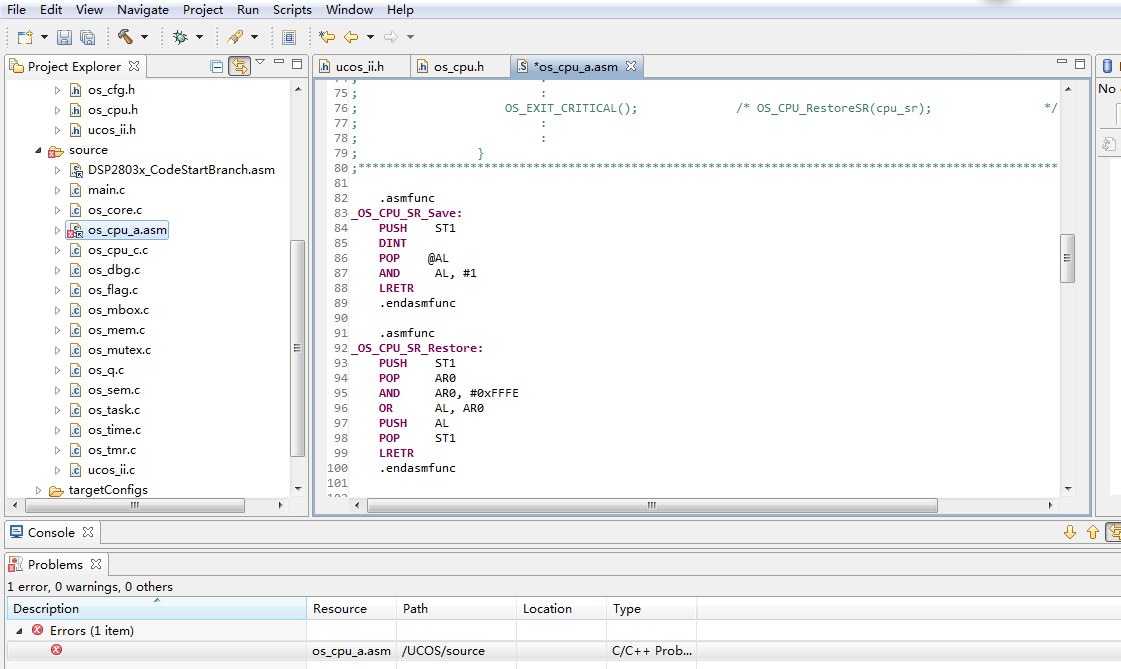Close the os_cpu_a.asm editor tab
The image size is (1121, 669).
(x=631, y=66)
